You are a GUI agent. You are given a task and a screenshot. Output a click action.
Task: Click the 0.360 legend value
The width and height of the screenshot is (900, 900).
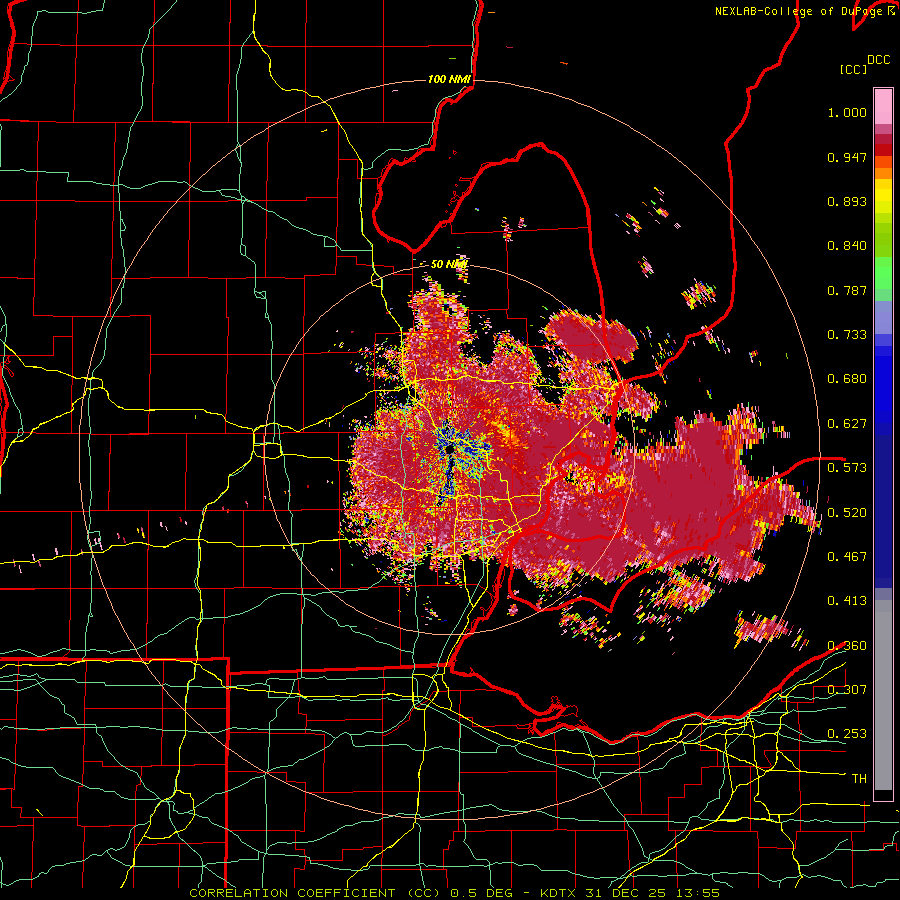click(847, 646)
